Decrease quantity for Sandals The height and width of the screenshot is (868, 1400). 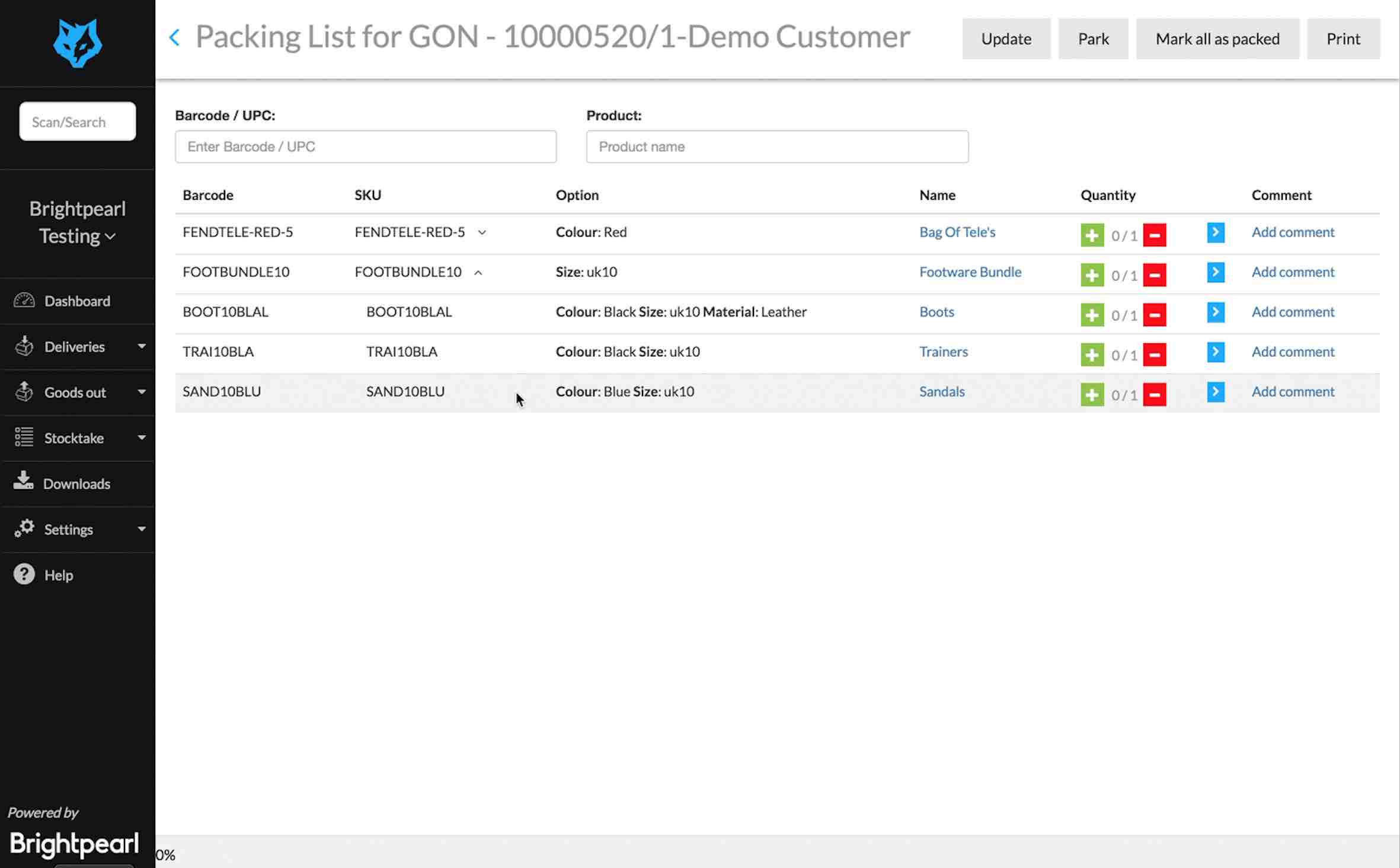pyautogui.click(x=1154, y=394)
